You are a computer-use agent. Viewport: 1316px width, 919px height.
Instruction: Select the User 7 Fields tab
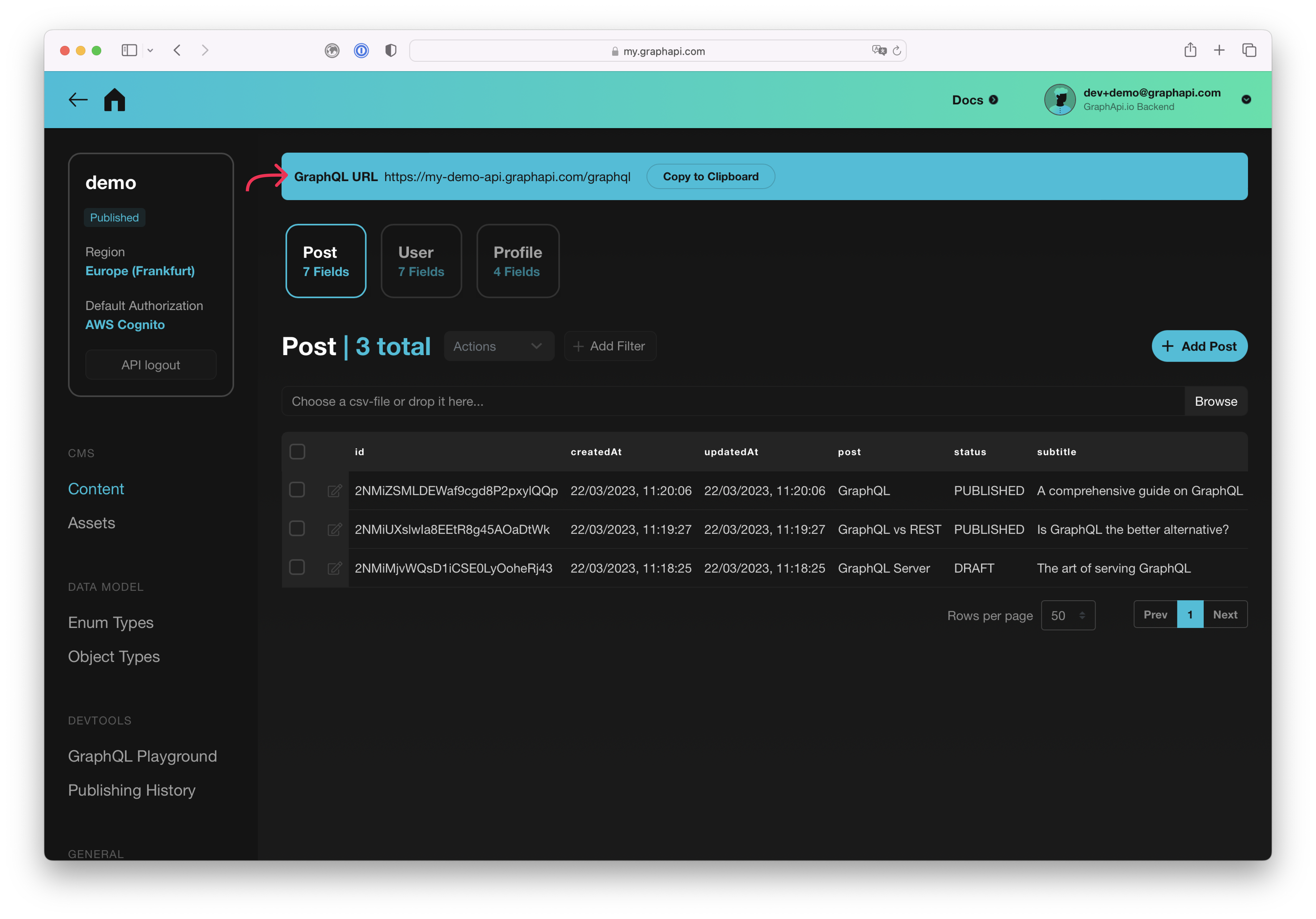click(x=421, y=261)
